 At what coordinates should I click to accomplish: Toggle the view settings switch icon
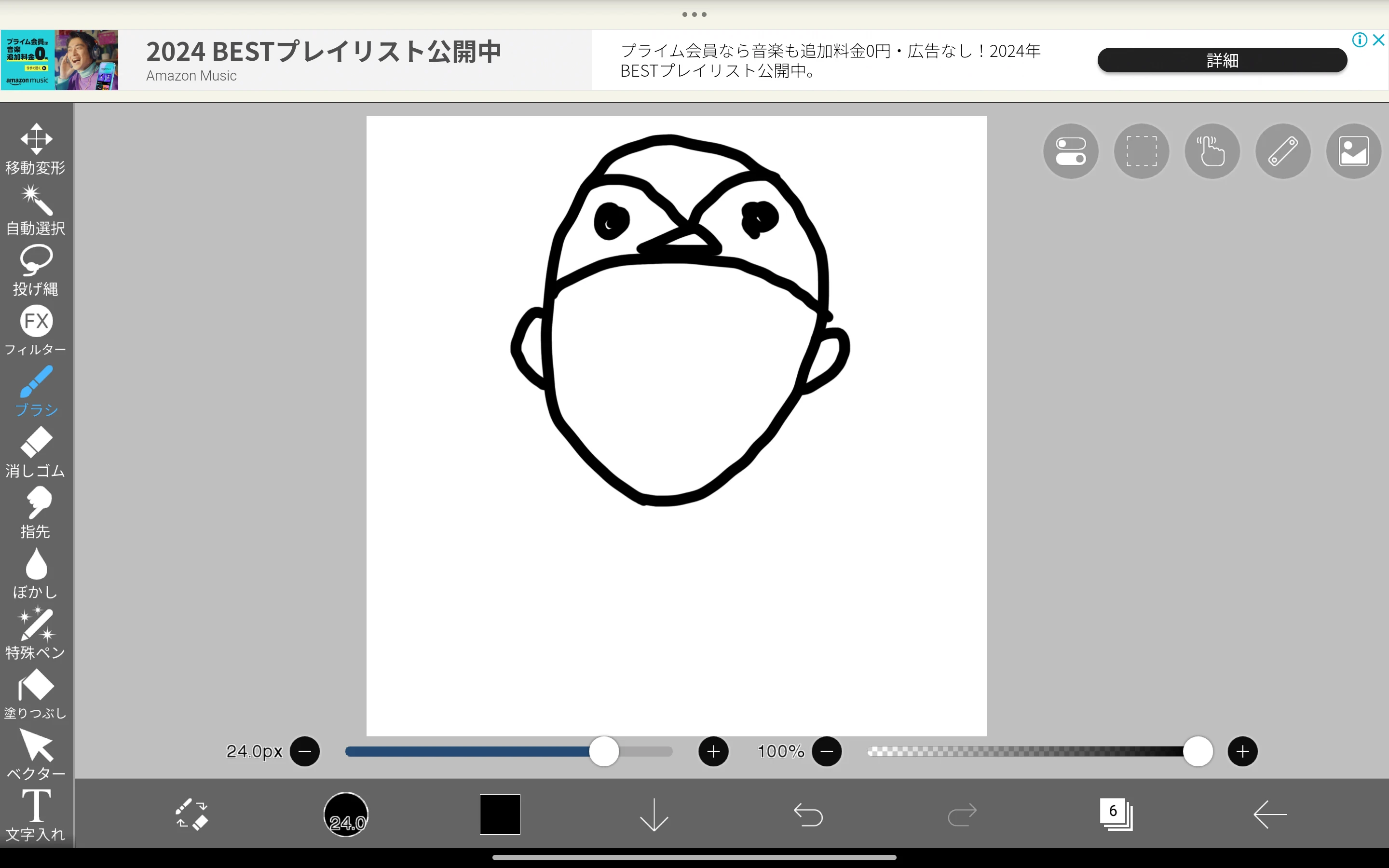tap(1071, 151)
